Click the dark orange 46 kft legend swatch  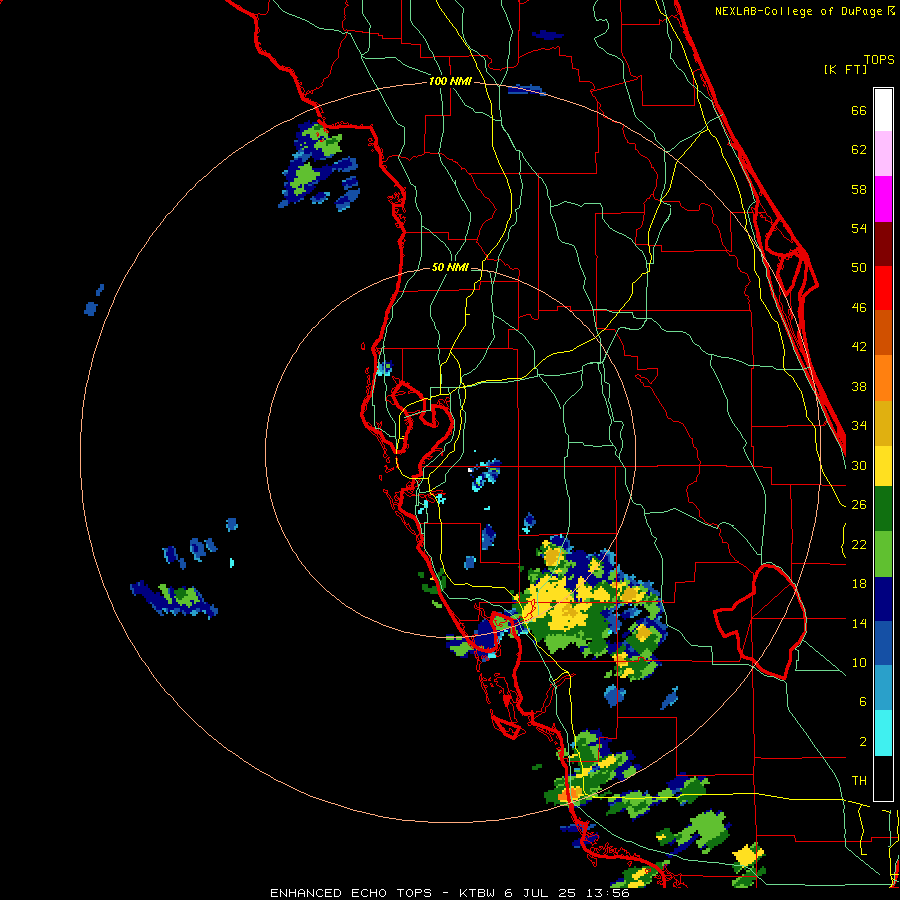coord(883,332)
